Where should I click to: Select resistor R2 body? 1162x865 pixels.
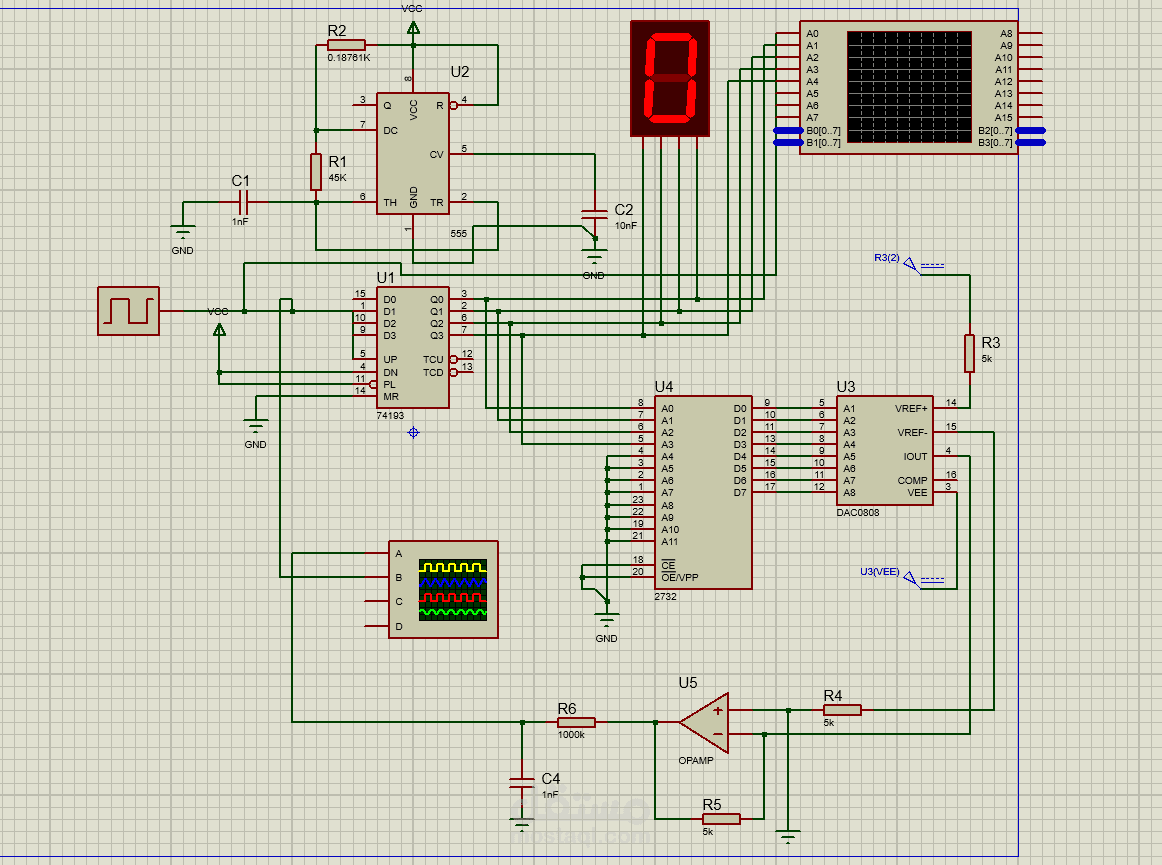346,44
